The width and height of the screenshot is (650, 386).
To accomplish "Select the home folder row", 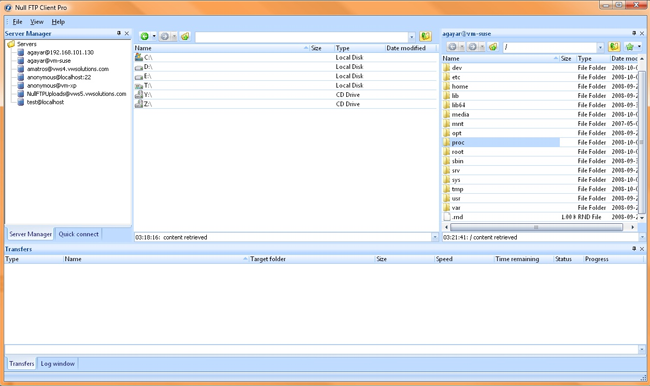I will [540, 86].
